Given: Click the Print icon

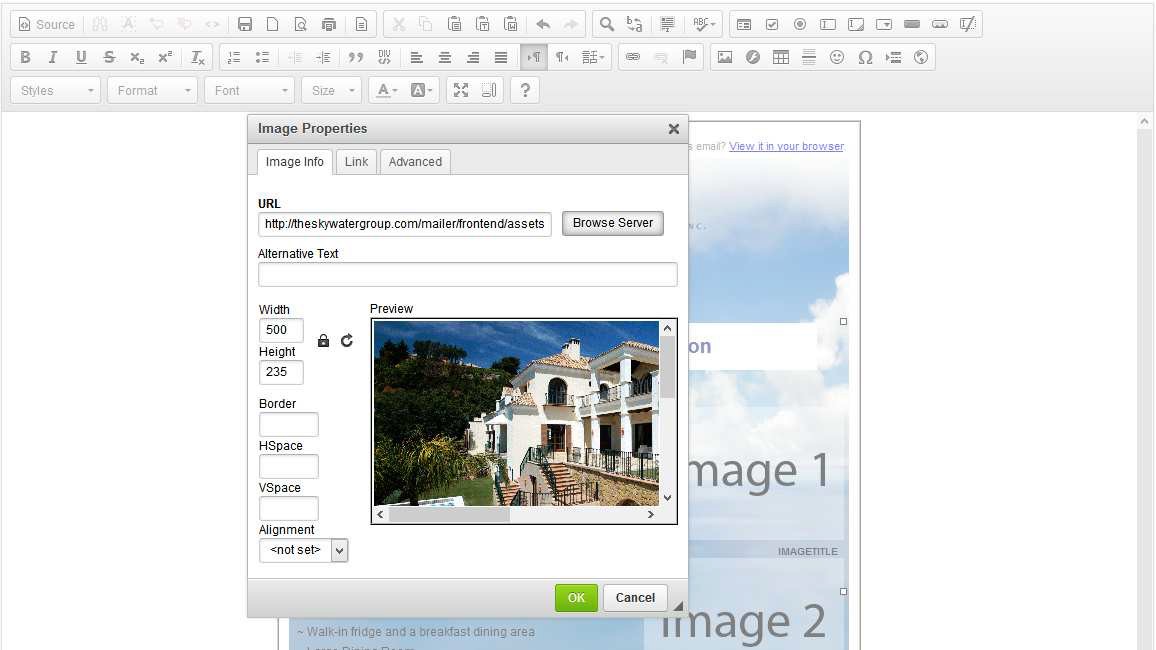Looking at the screenshot, I should coord(329,24).
